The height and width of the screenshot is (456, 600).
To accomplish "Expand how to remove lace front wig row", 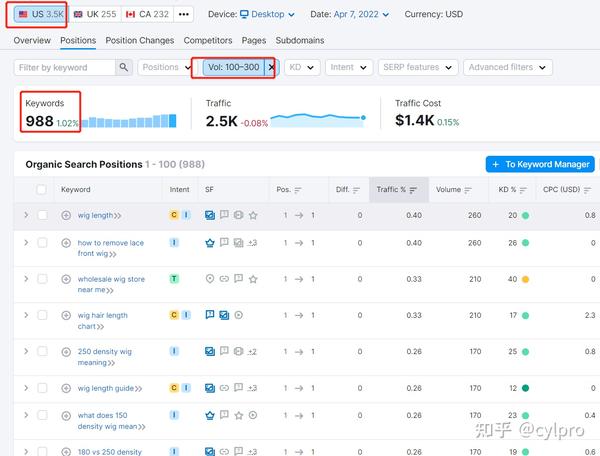I will click(26, 243).
